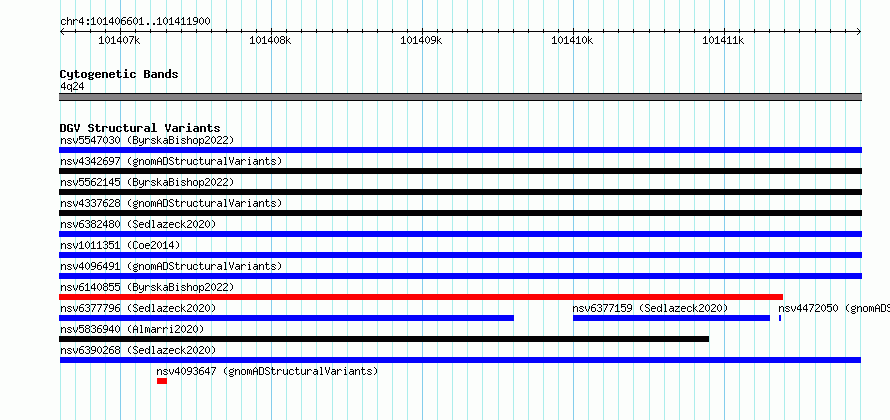
Task: Click the nsv5547030 (ByrskaBishop2022) label
Action: (146, 140)
